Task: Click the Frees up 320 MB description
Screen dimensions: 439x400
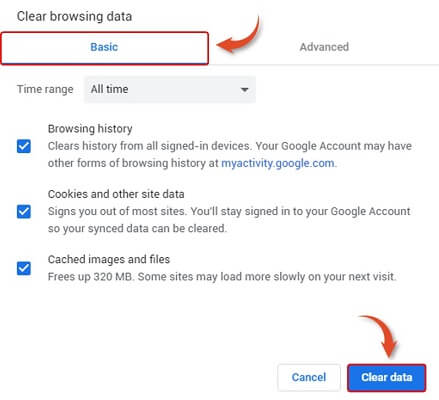Action: (222, 277)
